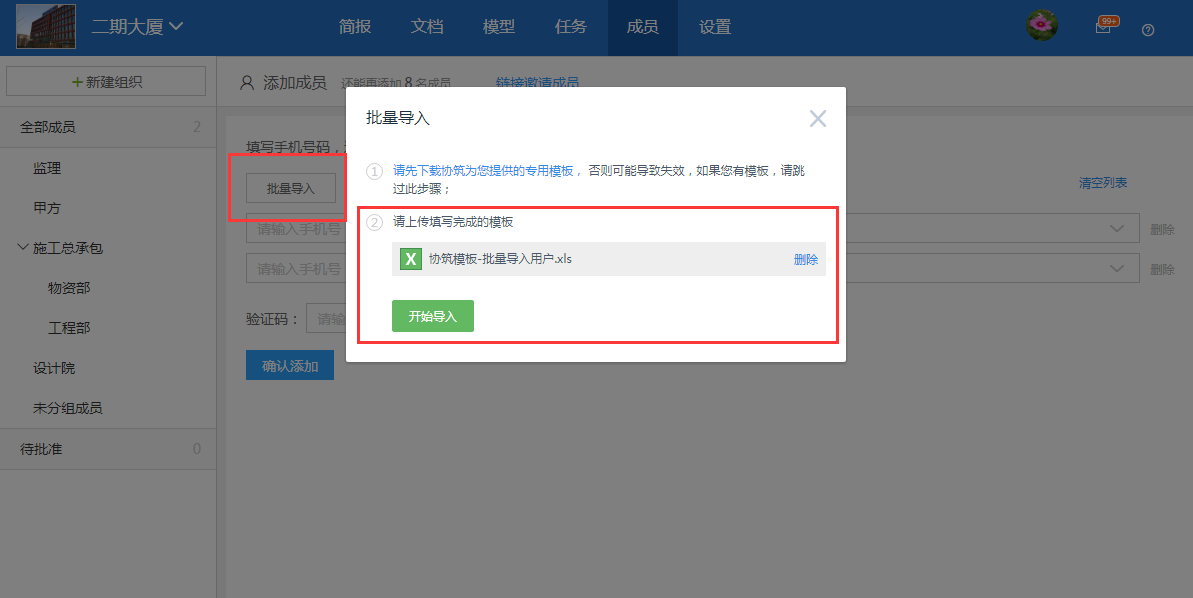Collapse the 施工总承包 group in the sidebar
1193x598 pixels.
pos(20,247)
